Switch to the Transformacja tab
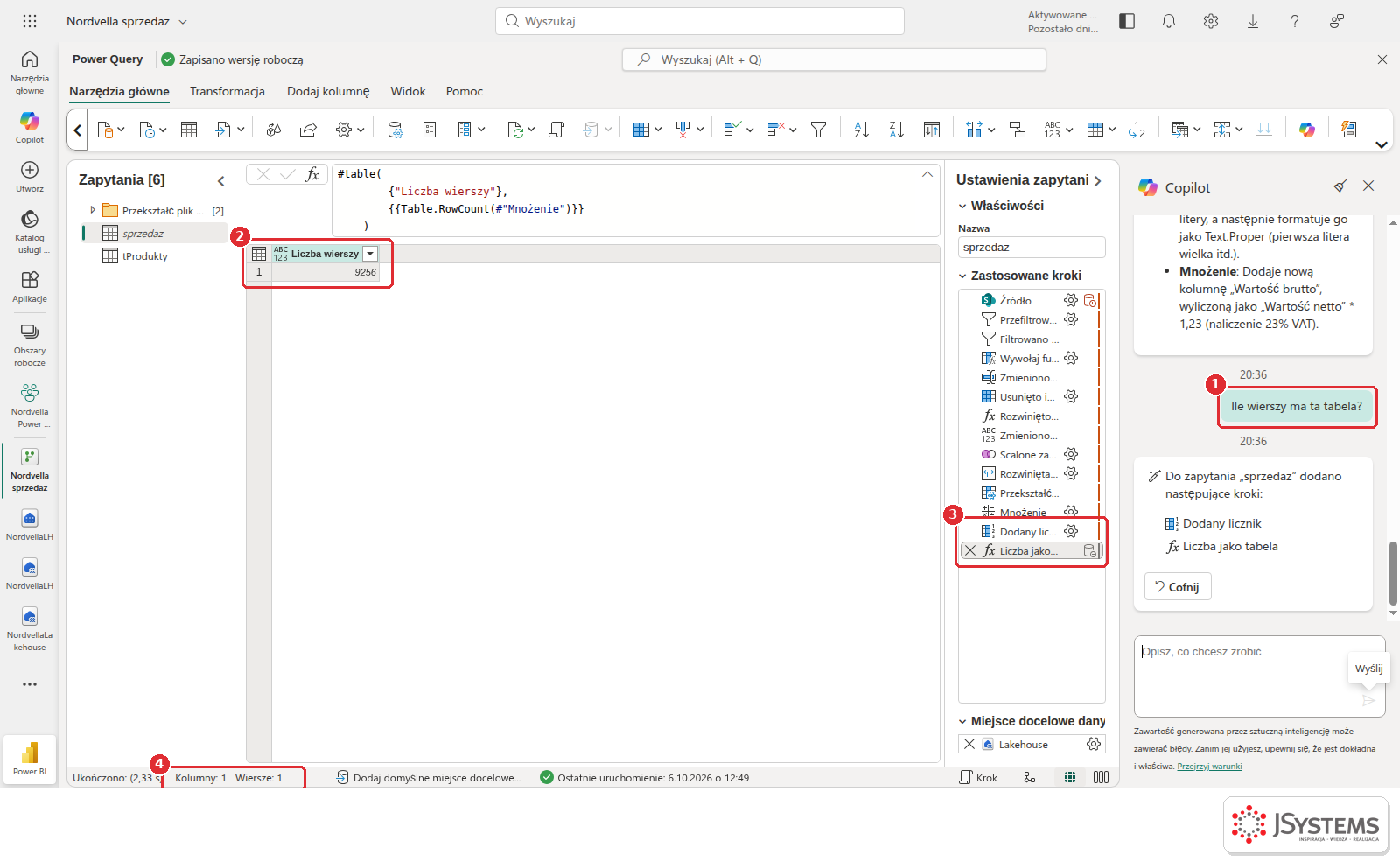The height and width of the screenshot is (861, 1400). click(227, 91)
